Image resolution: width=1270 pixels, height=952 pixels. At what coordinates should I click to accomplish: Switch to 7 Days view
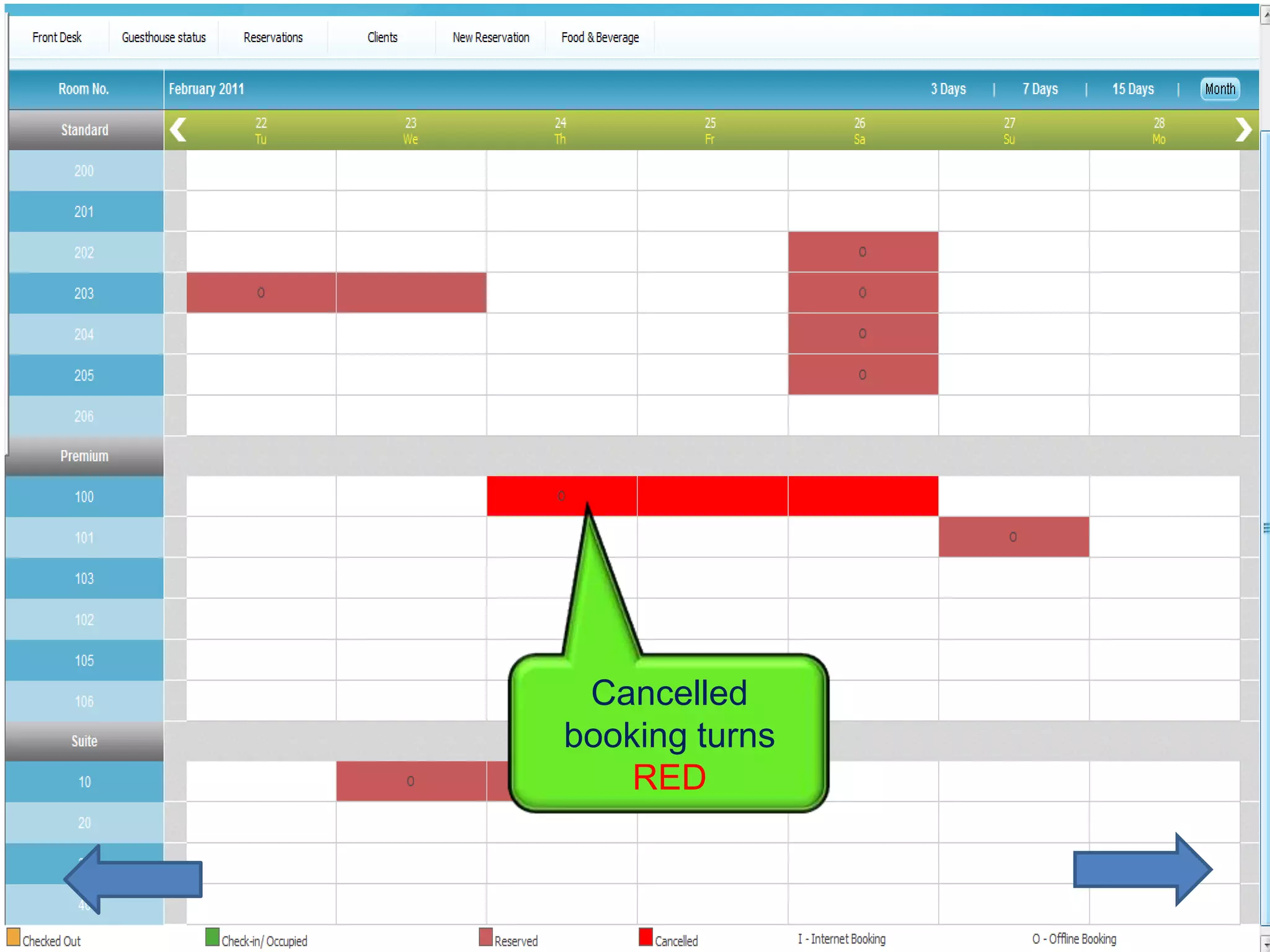tap(1040, 89)
